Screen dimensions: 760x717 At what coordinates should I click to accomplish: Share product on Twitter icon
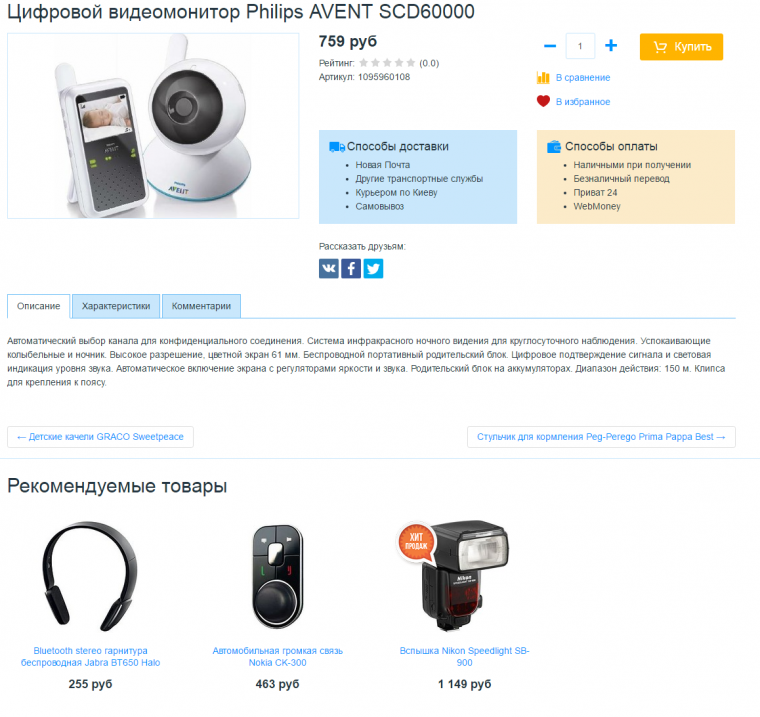[x=373, y=269]
